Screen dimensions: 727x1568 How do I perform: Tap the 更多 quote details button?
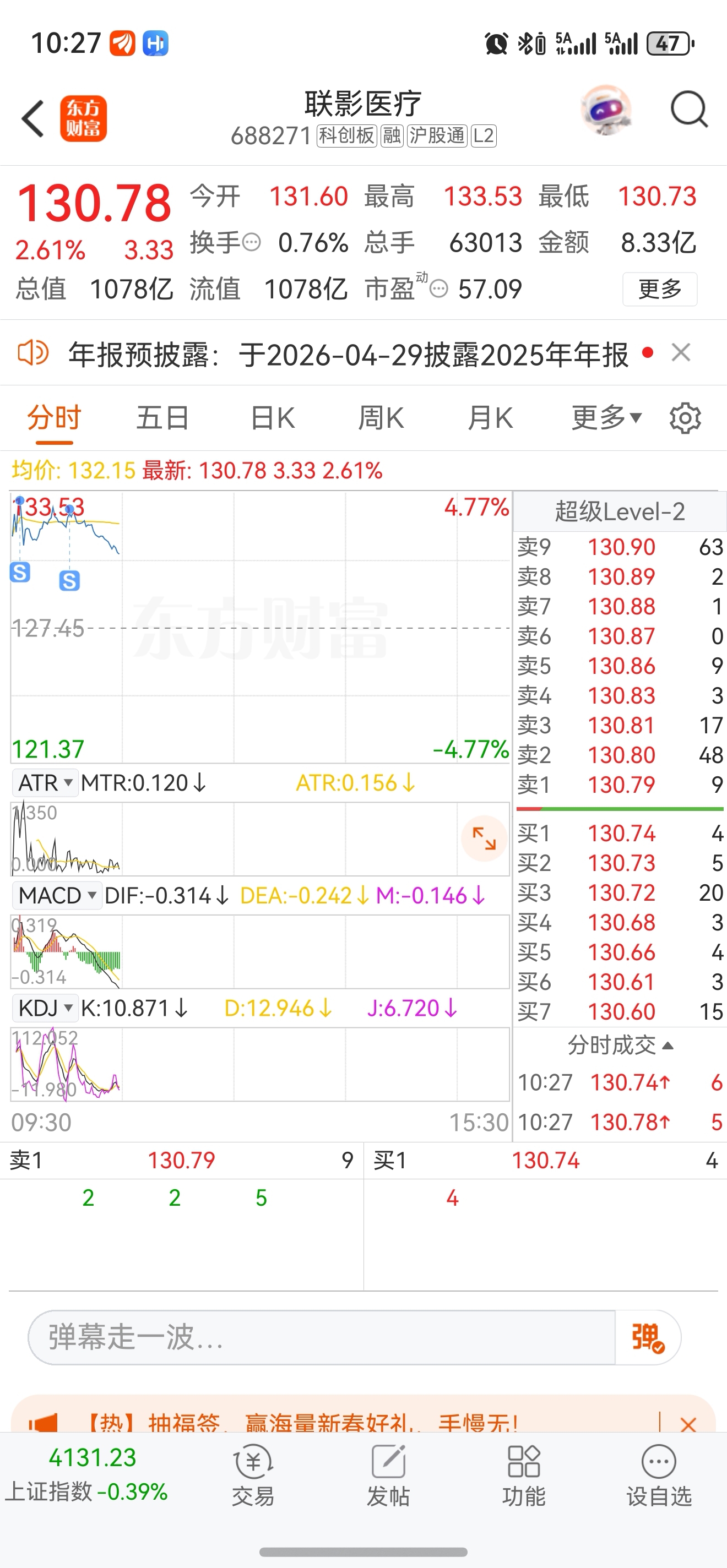tap(659, 289)
